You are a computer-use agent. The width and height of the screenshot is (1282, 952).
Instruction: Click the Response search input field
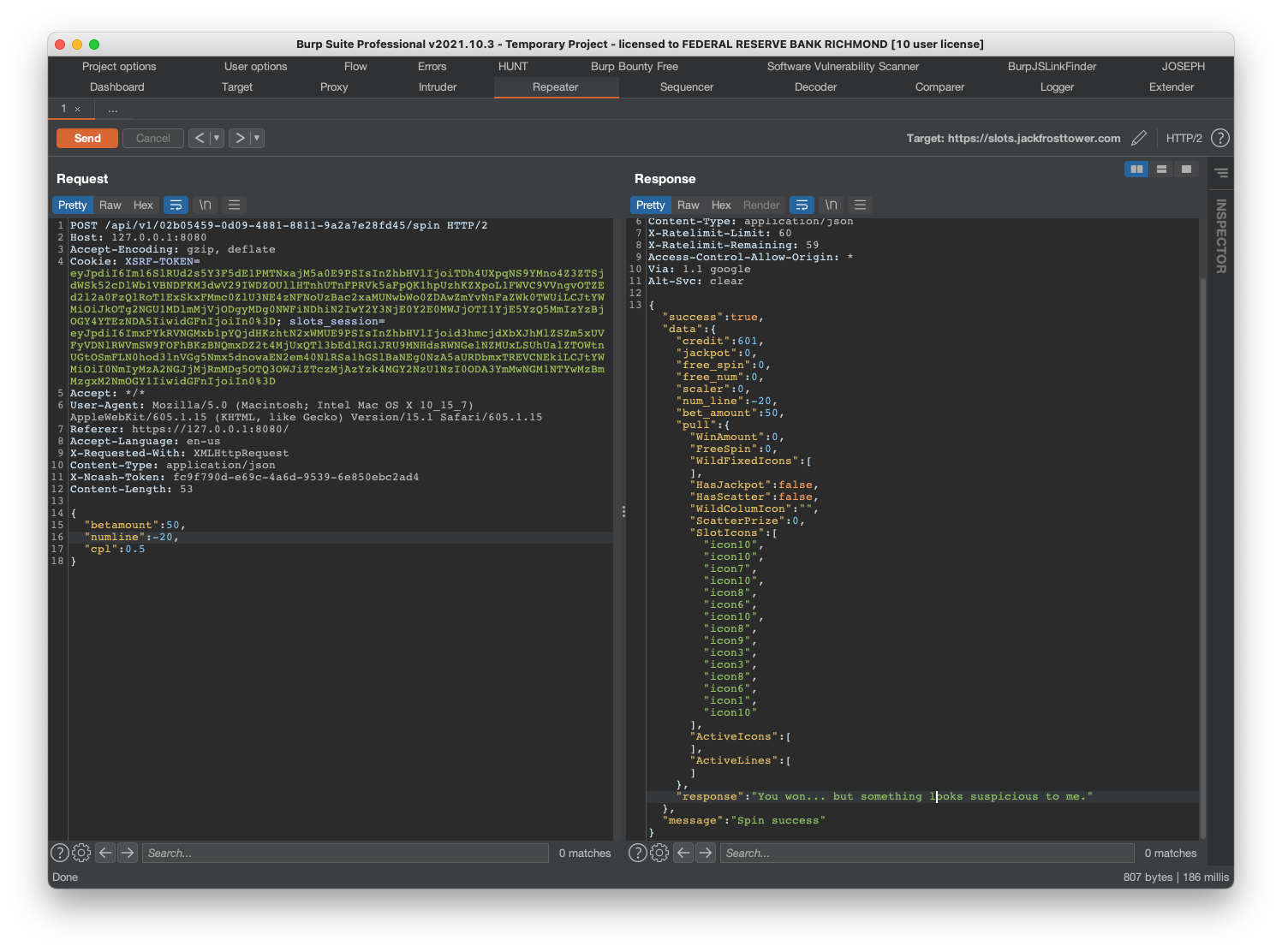coord(927,853)
